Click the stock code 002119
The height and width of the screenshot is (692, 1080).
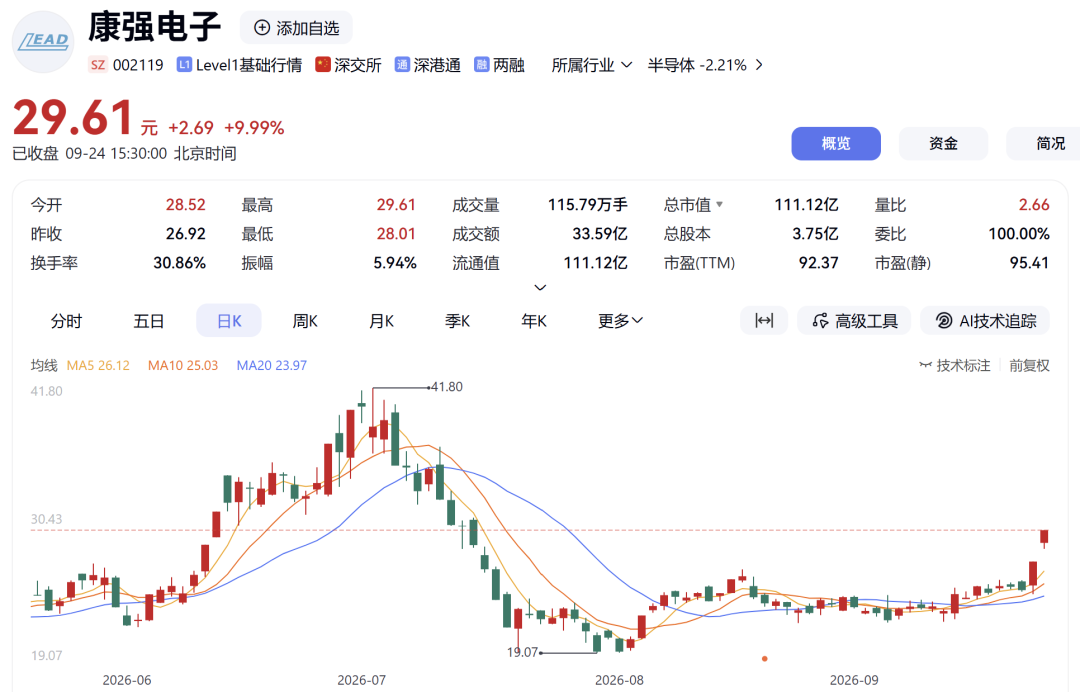point(138,65)
